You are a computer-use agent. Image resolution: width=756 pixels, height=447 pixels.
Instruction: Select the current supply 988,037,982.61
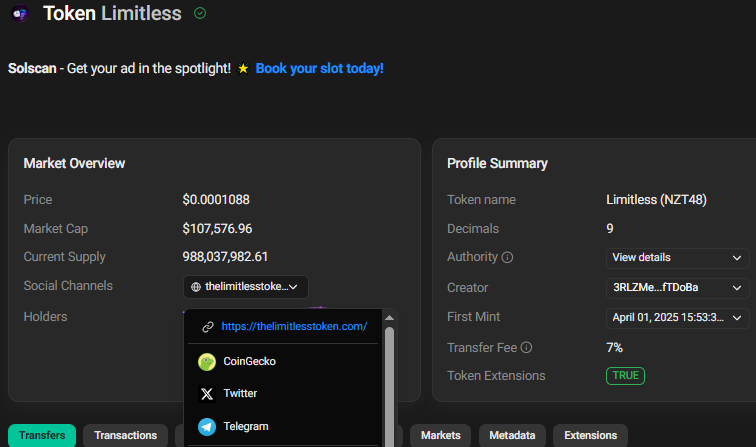(225, 257)
